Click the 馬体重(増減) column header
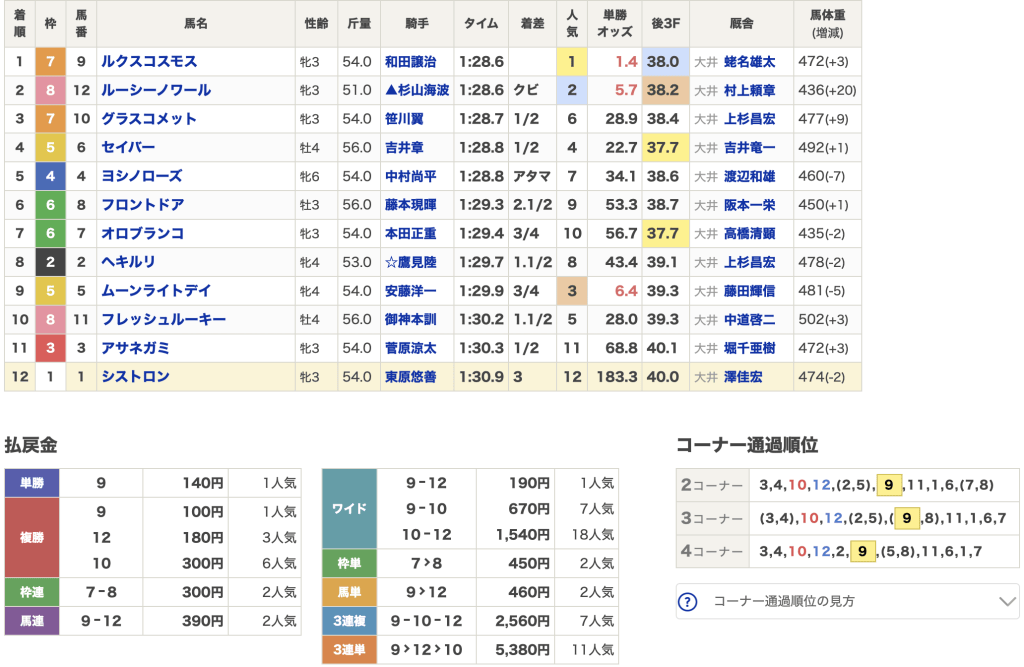The width and height of the screenshot is (1024, 667). (x=827, y=24)
